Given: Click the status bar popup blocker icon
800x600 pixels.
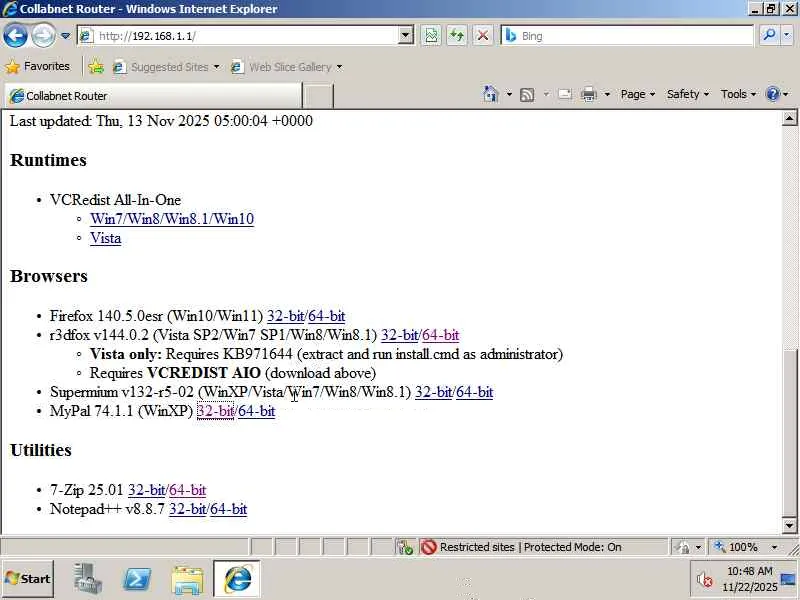Looking at the screenshot, I should pyautogui.click(x=406, y=547).
